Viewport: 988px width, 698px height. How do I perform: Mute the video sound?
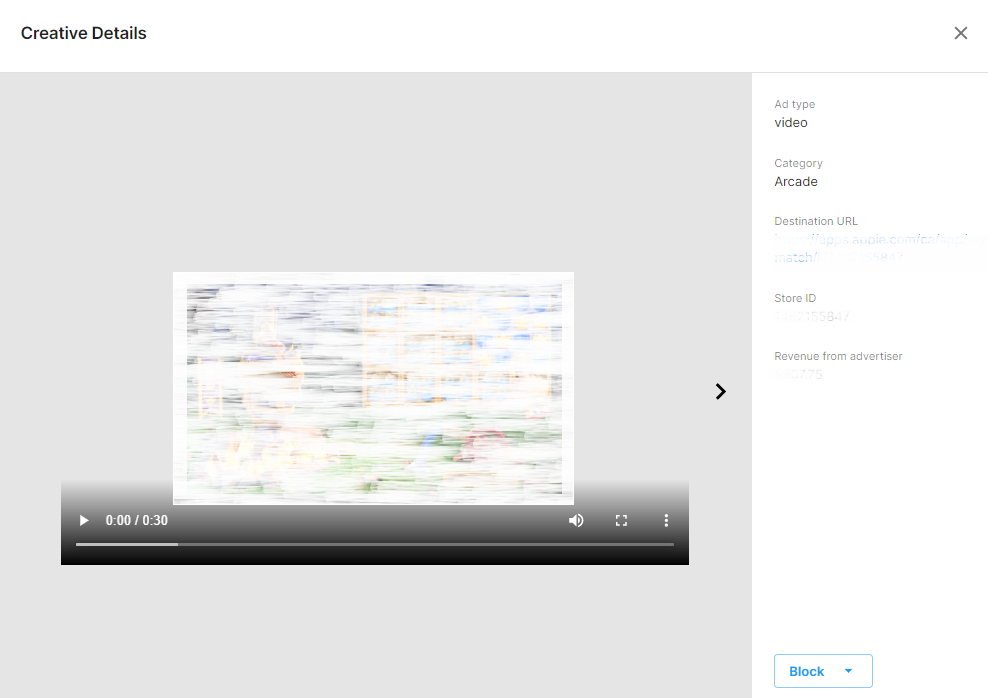[x=576, y=520]
